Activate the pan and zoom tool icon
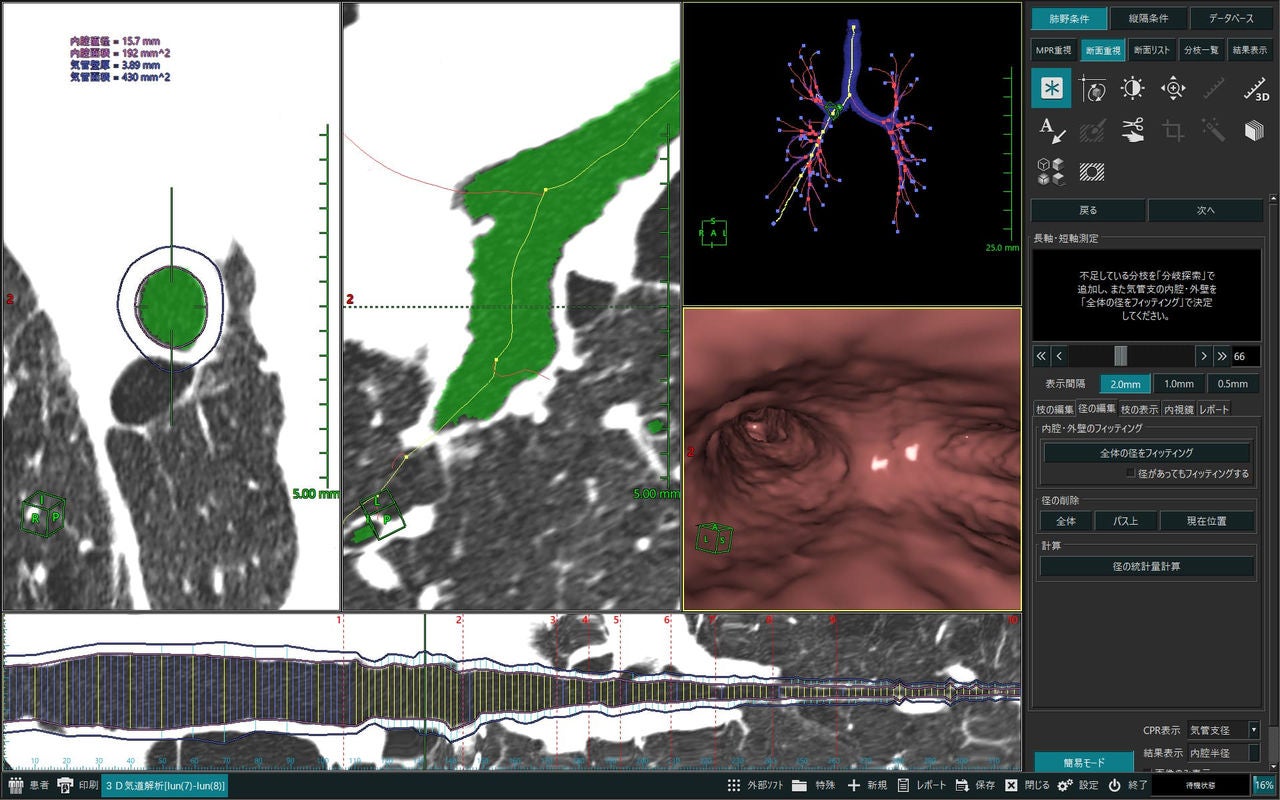 [1173, 88]
